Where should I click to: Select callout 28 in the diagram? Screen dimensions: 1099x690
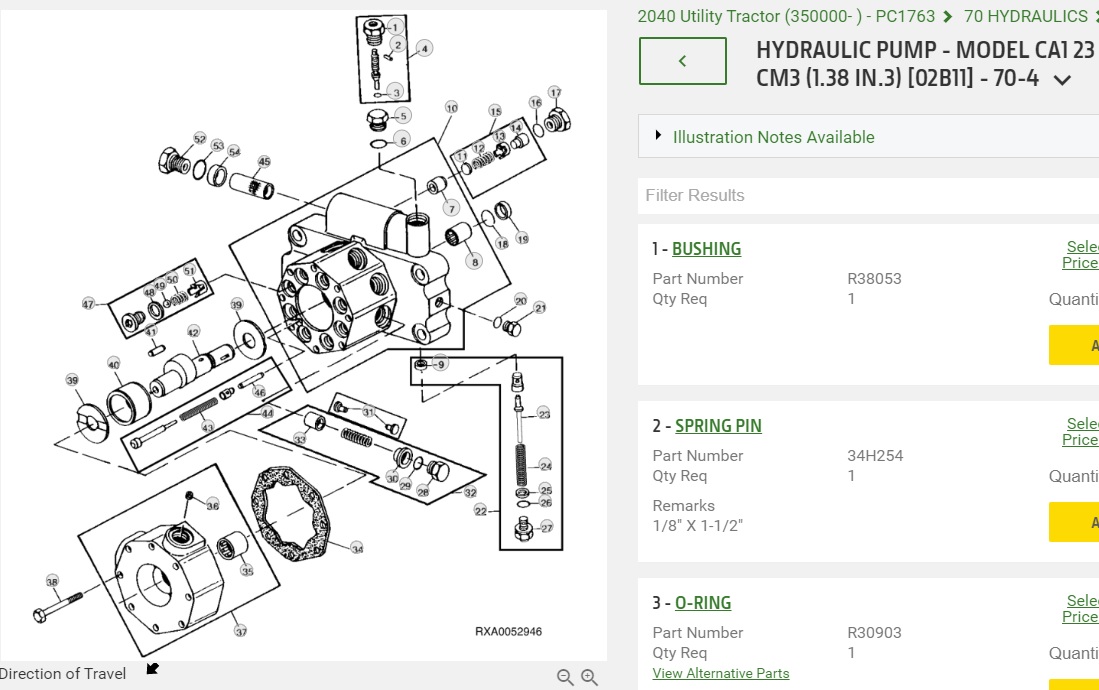[x=423, y=492]
